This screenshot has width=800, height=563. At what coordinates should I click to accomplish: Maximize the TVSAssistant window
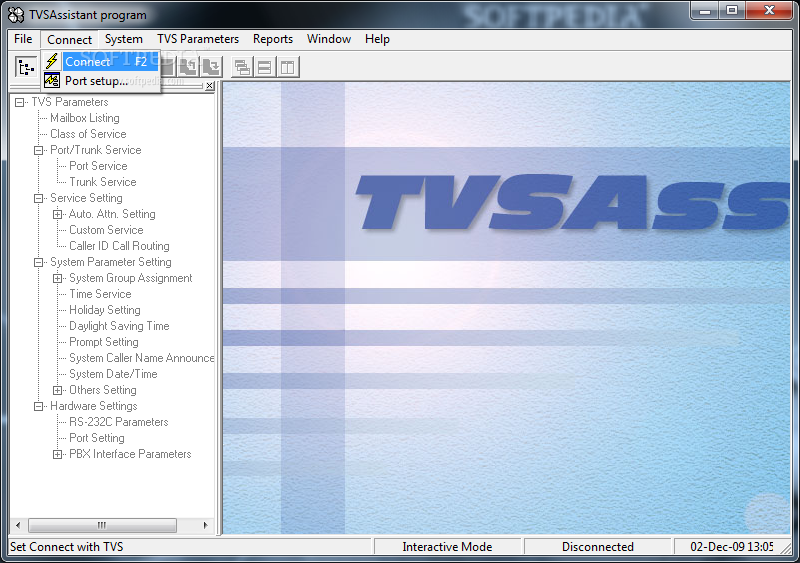coord(732,11)
